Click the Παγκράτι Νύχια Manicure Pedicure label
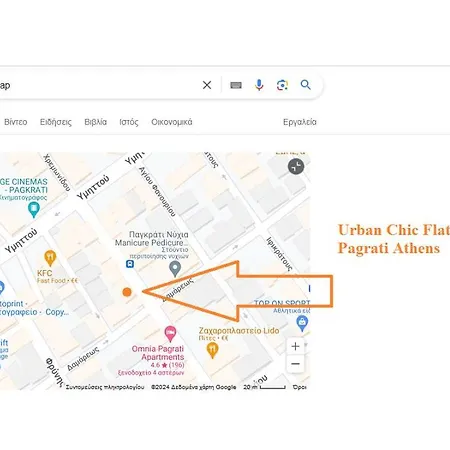 click(x=152, y=239)
